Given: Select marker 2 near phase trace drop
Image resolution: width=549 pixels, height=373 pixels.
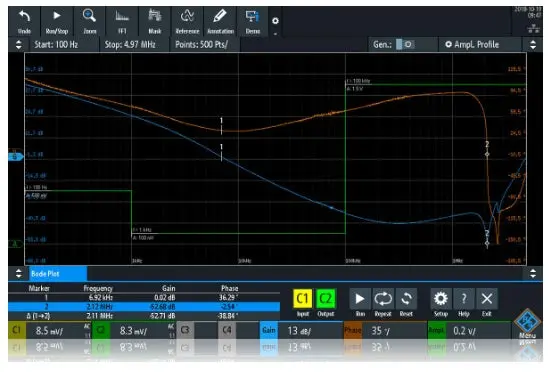Looking at the screenshot, I should [487, 149].
